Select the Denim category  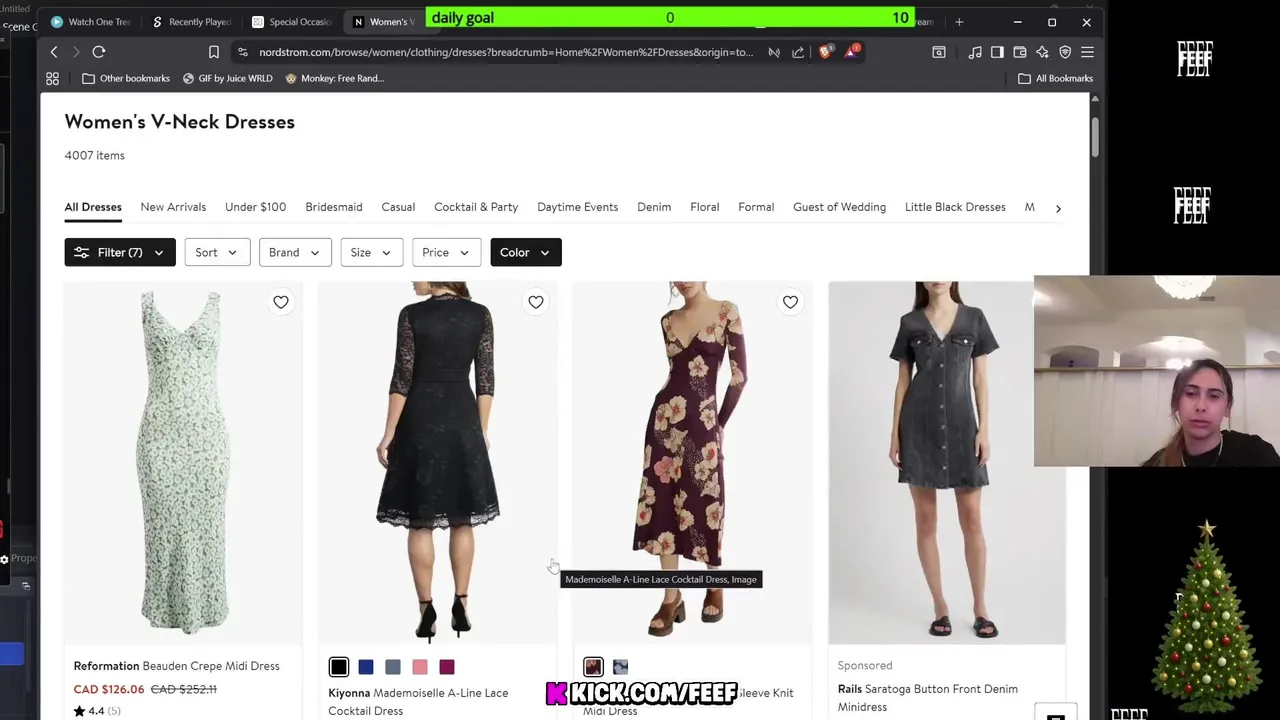654,207
